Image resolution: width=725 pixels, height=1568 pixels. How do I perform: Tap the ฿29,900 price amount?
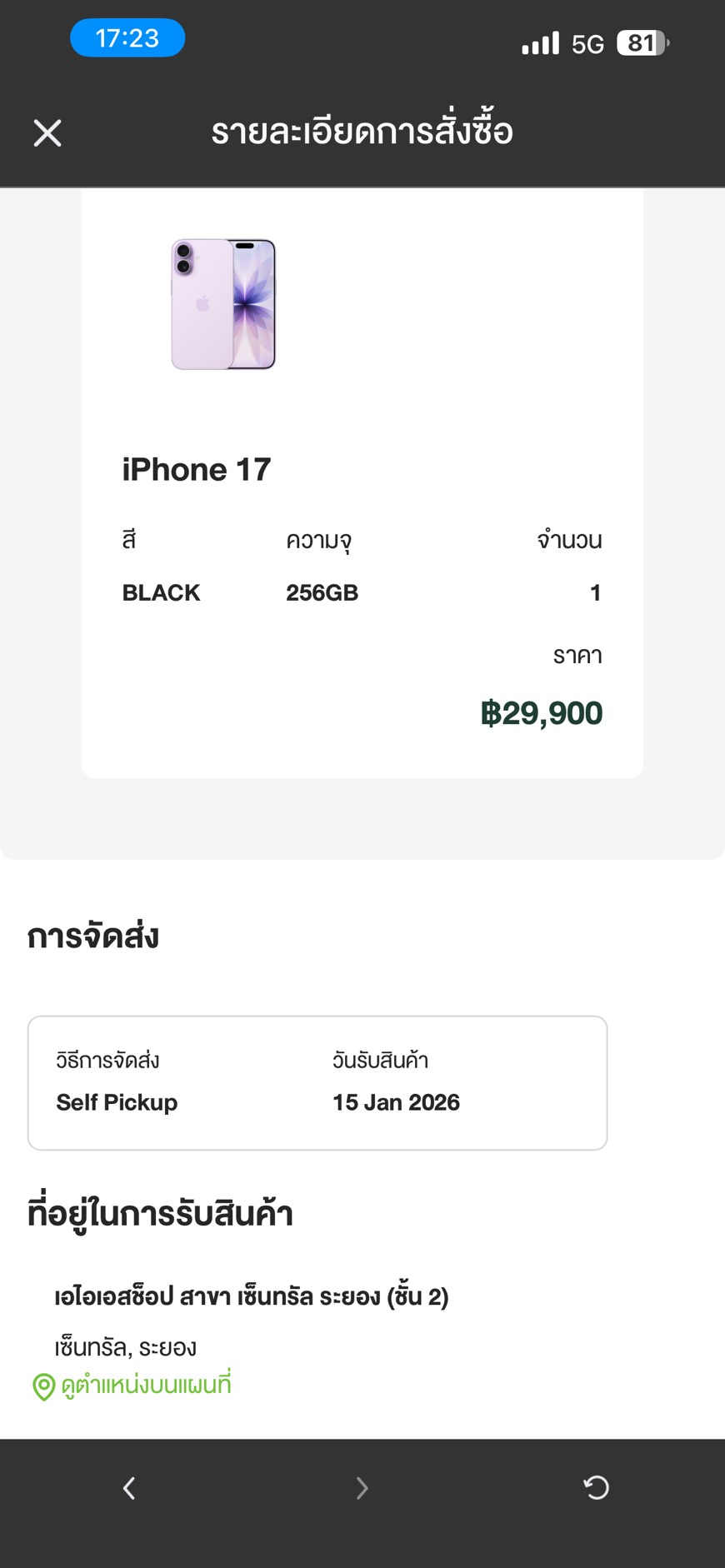pyautogui.click(x=542, y=713)
